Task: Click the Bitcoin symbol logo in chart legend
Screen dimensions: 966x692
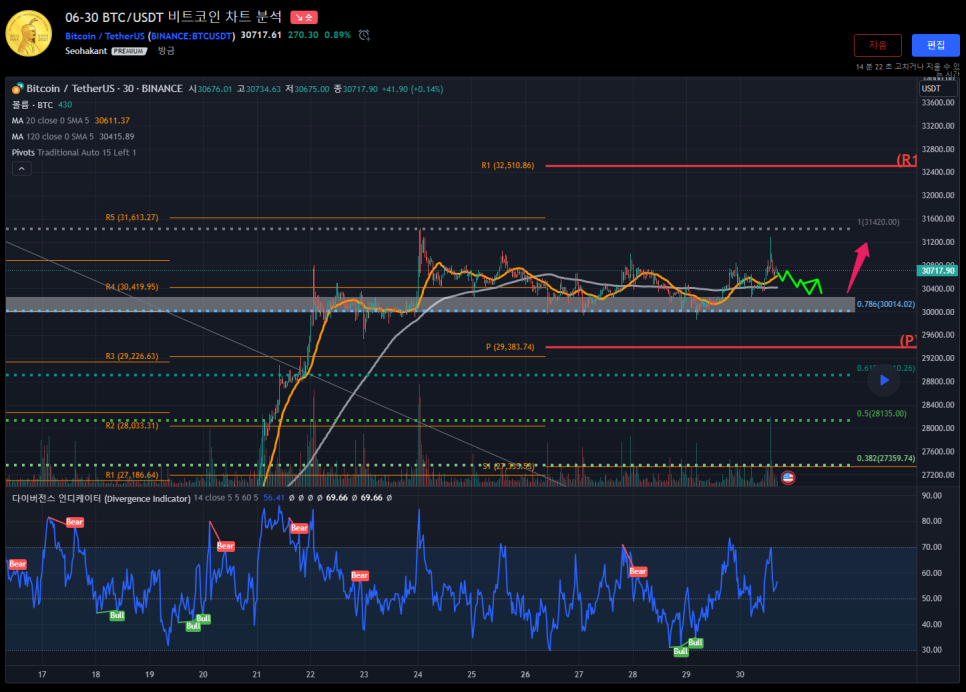Action: coord(17,89)
